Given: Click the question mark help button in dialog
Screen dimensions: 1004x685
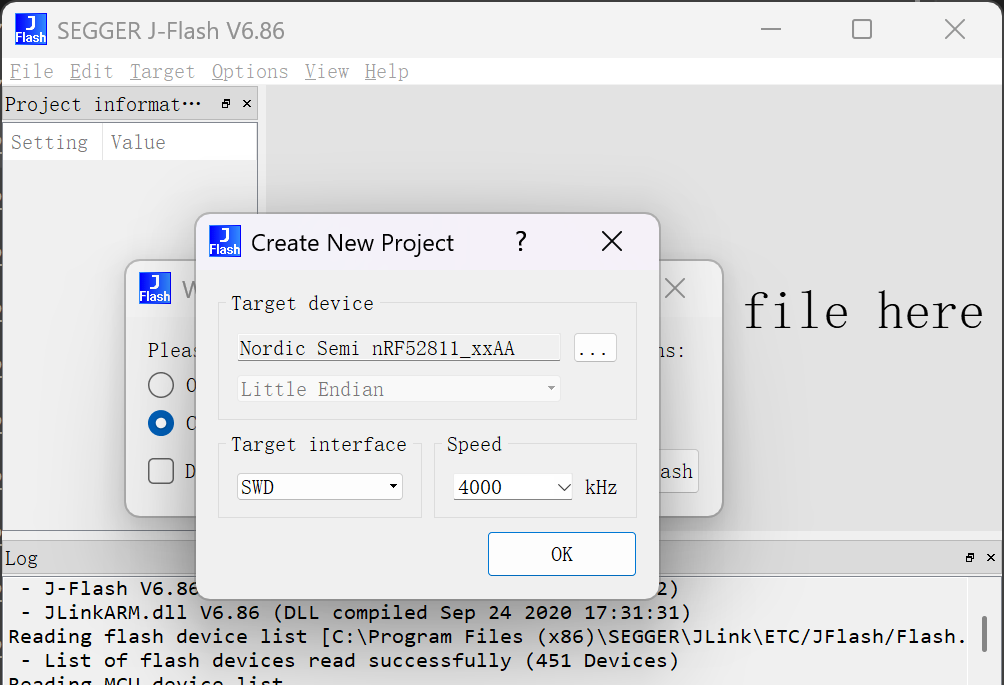Looking at the screenshot, I should (x=520, y=241).
